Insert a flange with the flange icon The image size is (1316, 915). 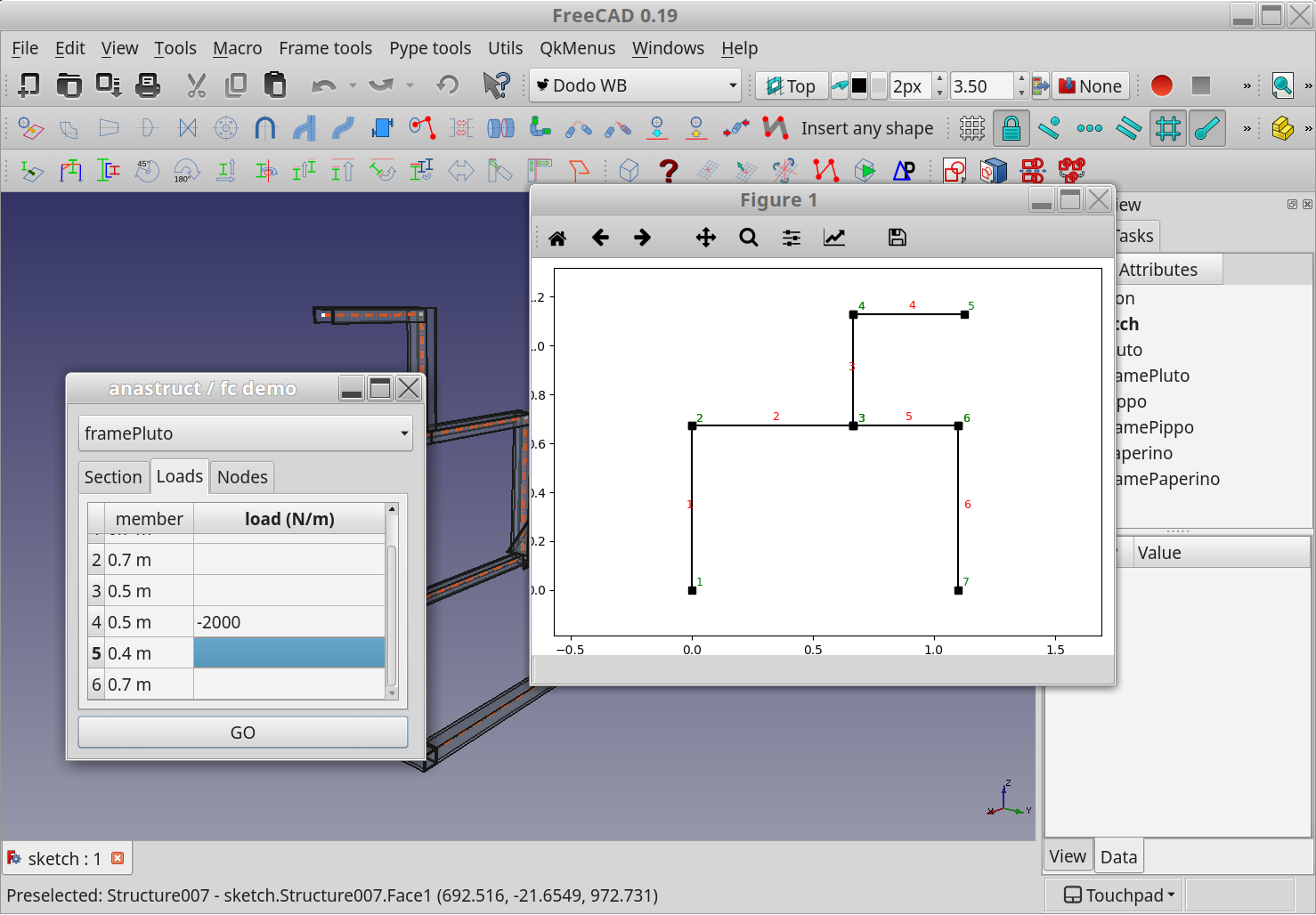[226, 128]
